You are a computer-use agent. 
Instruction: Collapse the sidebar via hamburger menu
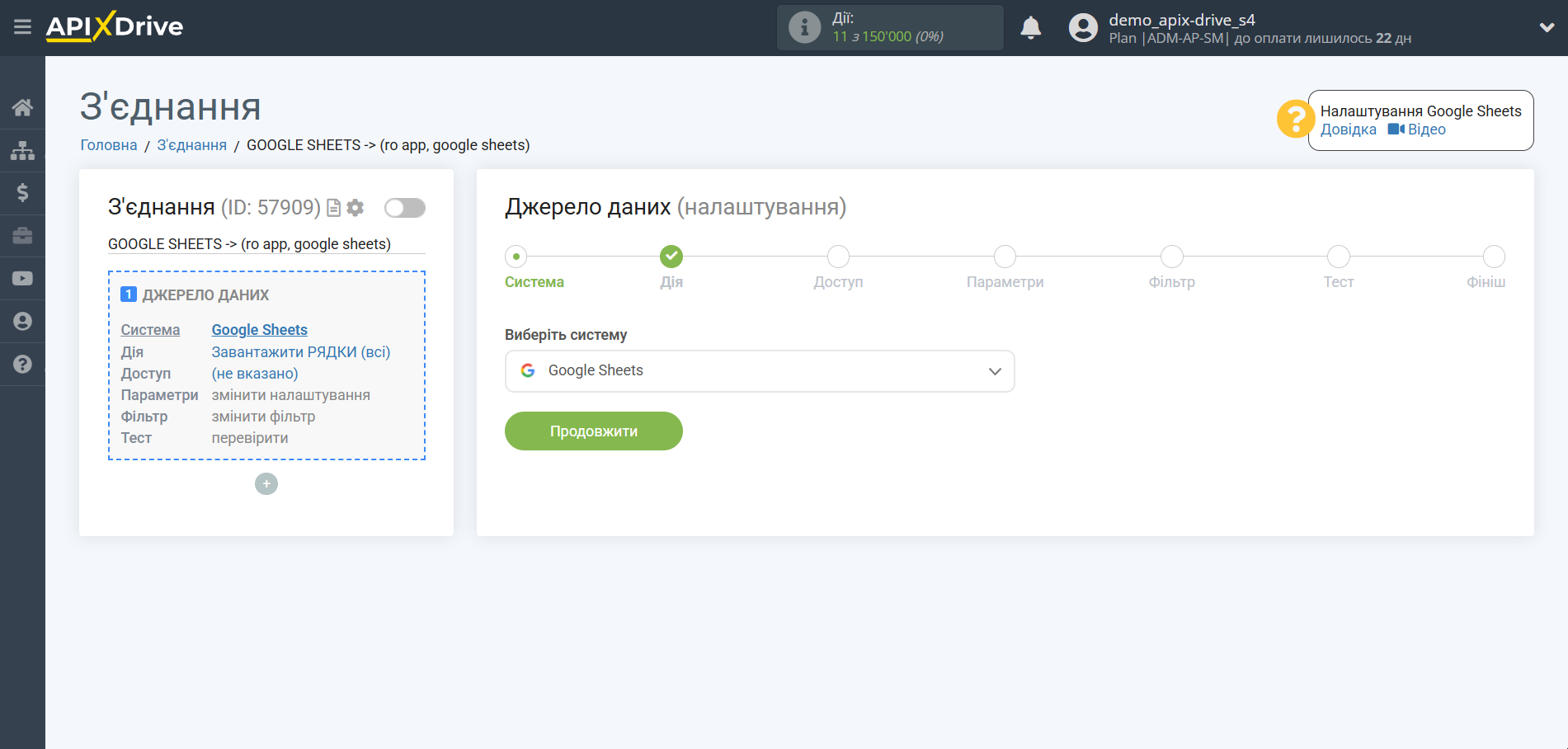pos(22,26)
